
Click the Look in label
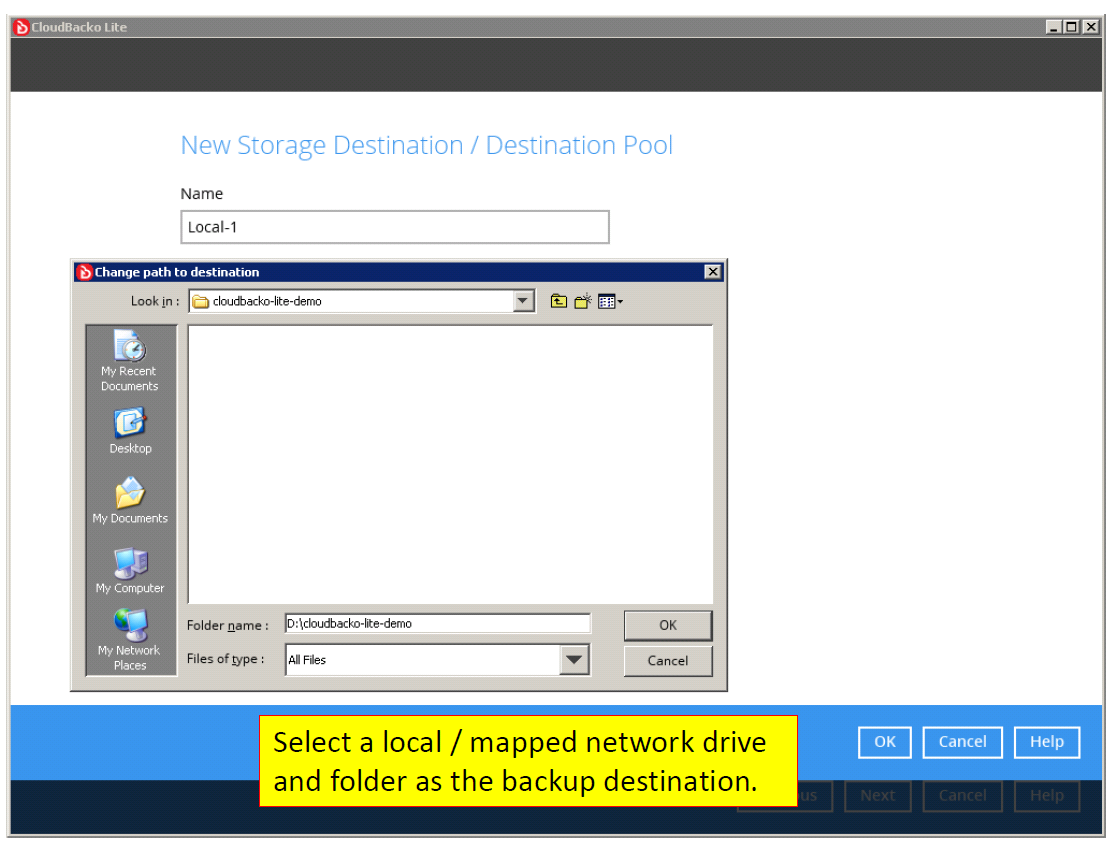point(155,301)
